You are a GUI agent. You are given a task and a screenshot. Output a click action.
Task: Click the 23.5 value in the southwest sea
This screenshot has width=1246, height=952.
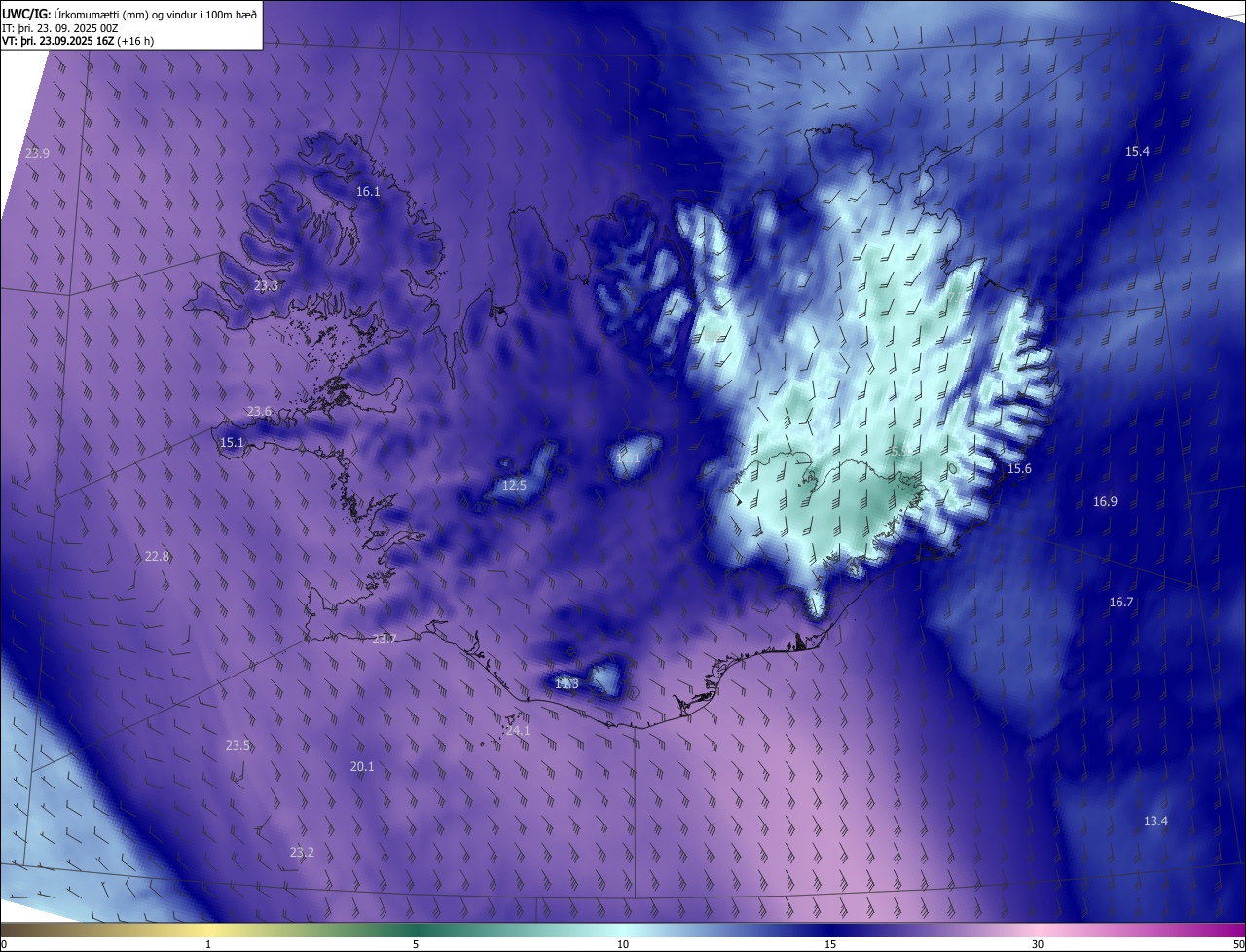[x=238, y=745]
